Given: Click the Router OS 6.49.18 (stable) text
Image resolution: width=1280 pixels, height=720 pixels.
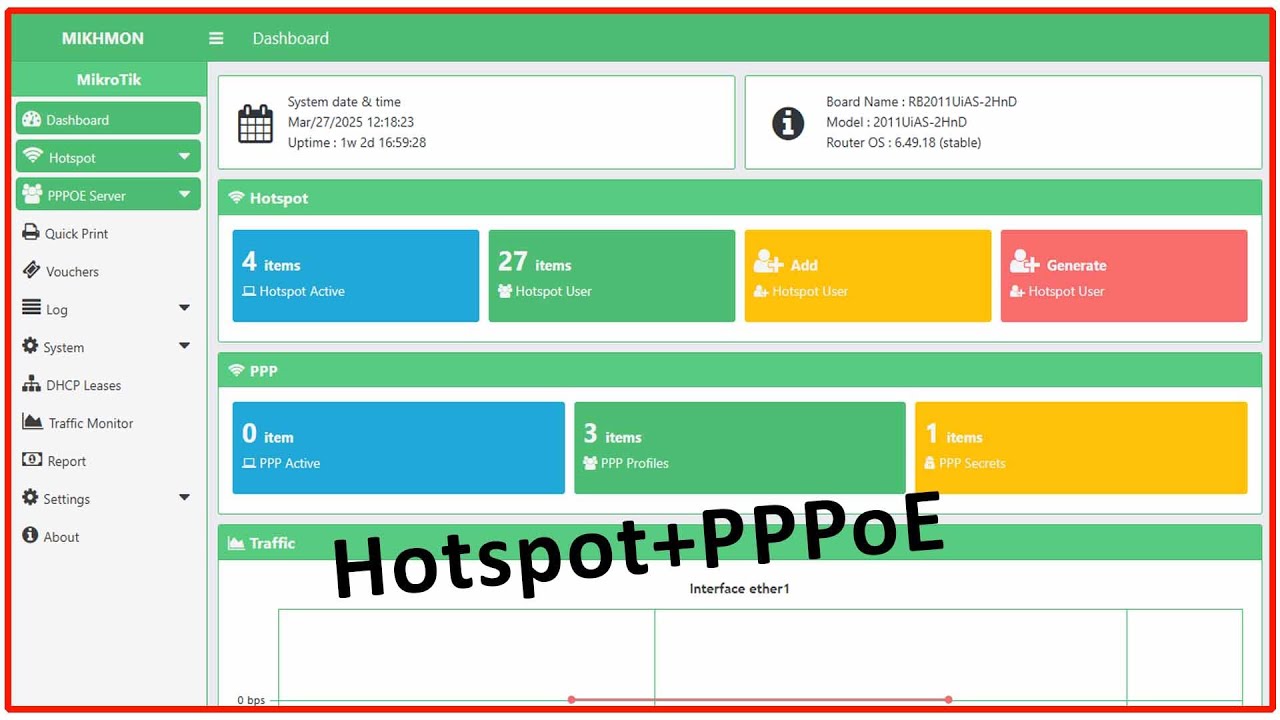Looking at the screenshot, I should tap(904, 142).
